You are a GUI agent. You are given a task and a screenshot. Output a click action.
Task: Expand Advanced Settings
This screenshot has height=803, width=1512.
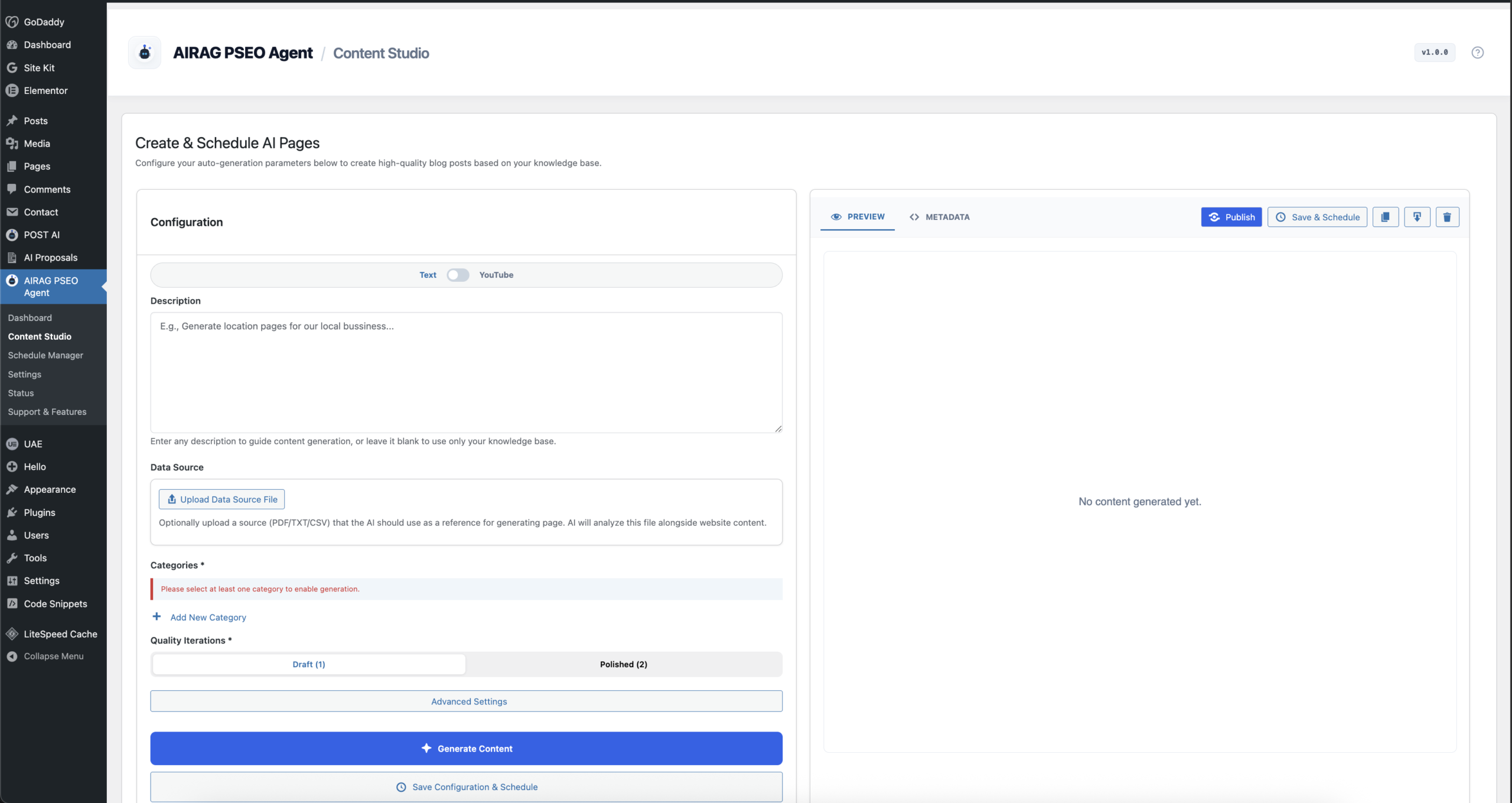click(466, 701)
